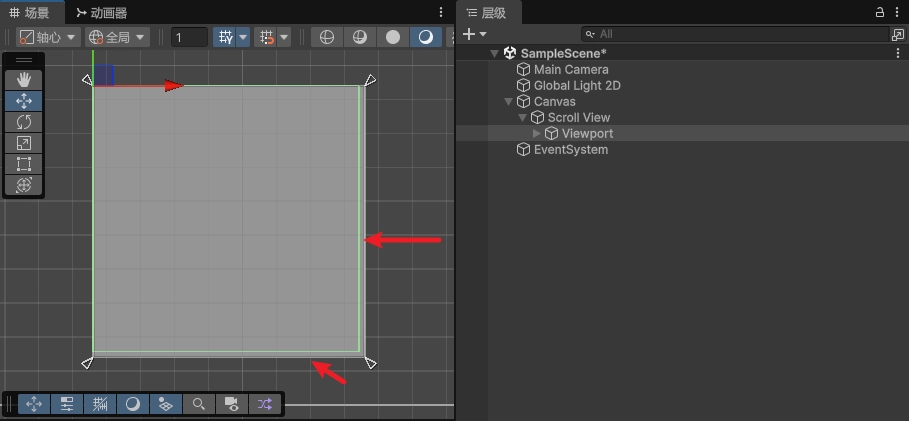This screenshot has height=421, width=909.
Task: Choose wireframe draw mode sphere icon
Action: [x=327, y=38]
